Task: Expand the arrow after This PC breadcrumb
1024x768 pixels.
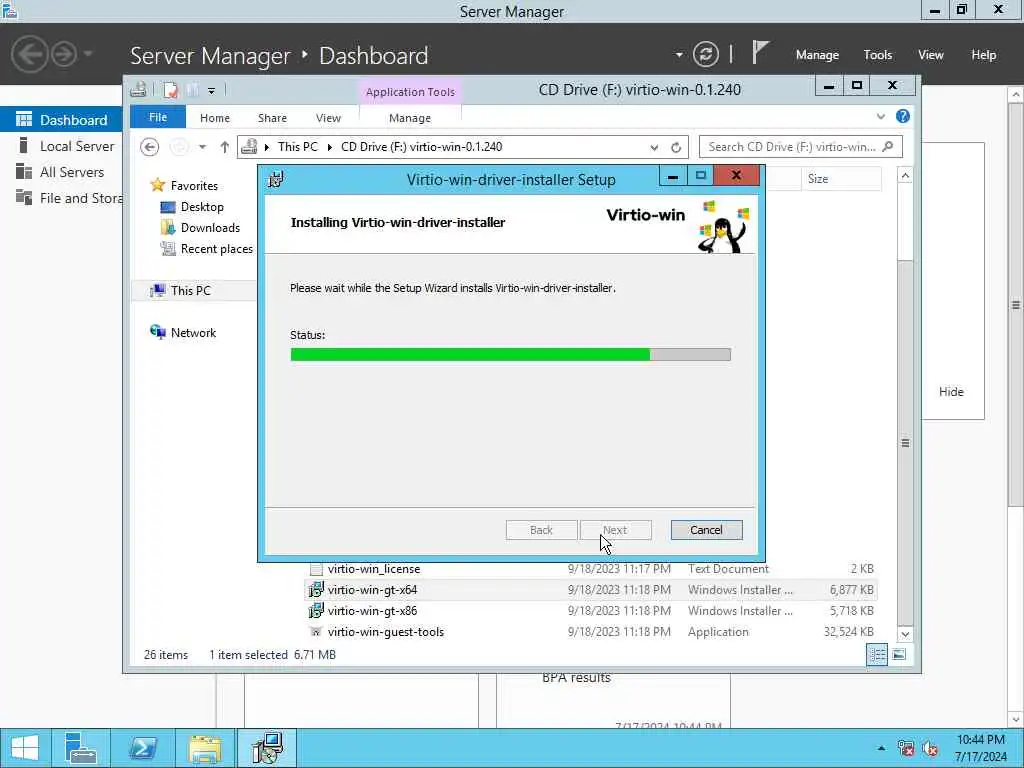Action: 329,147
